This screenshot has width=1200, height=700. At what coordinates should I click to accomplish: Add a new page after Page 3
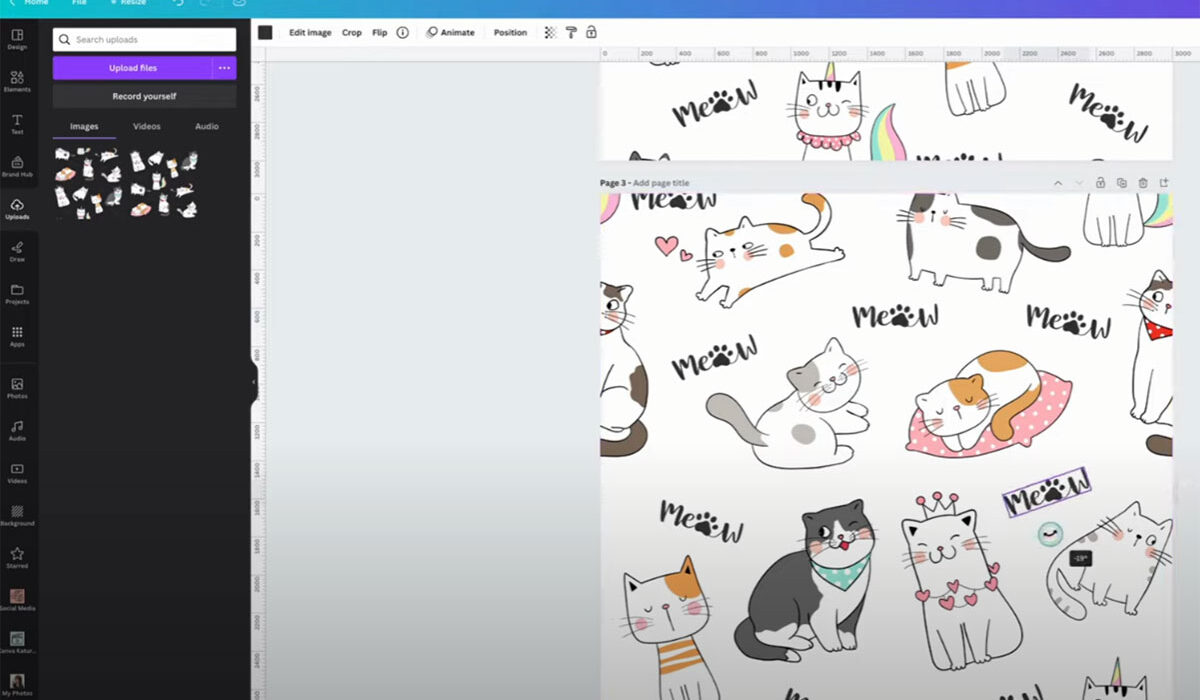click(1164, 183)
